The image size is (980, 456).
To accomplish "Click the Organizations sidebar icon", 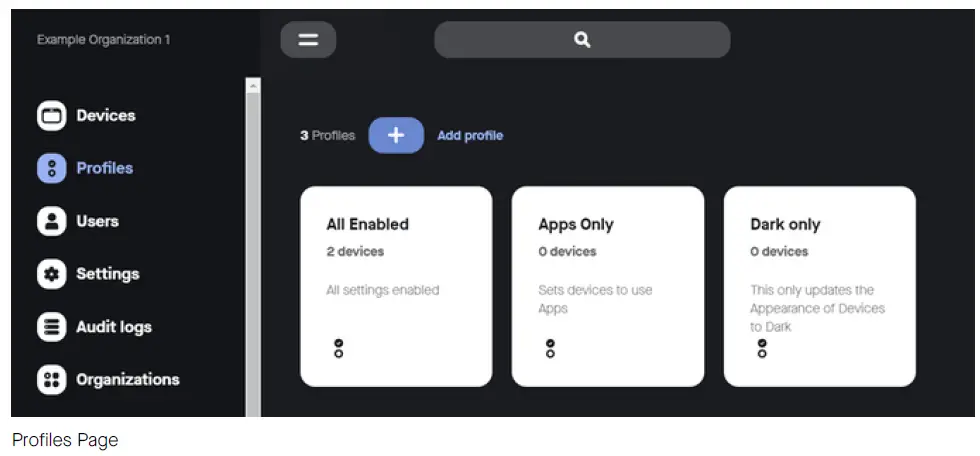I will pos(51,380).
